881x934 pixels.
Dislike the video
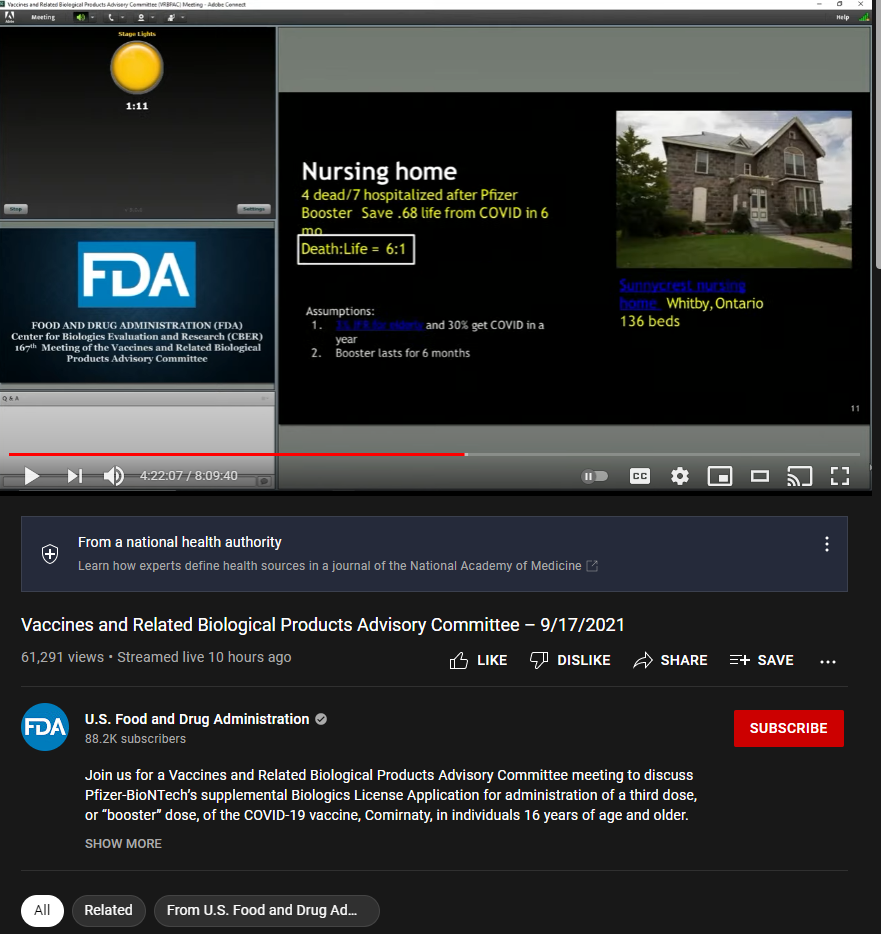(x=570, y=661)
